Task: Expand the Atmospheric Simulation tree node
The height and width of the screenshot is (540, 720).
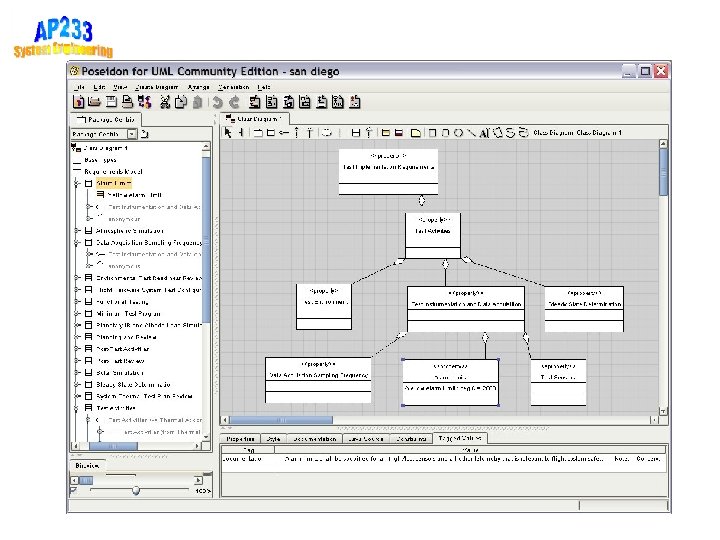Action: click(77, 231)
